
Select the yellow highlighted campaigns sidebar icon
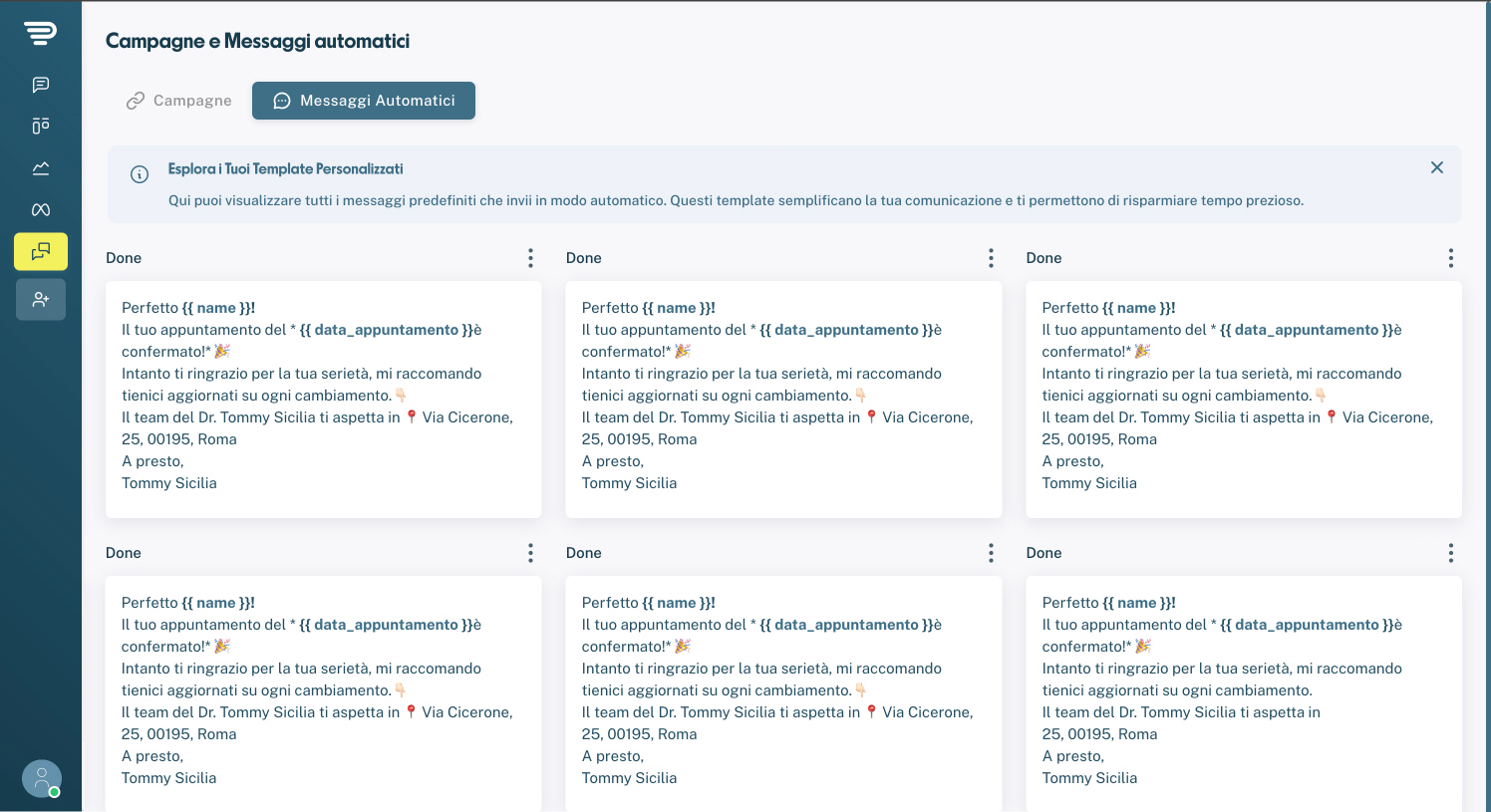pyautogui.click(x=41, y=252)
